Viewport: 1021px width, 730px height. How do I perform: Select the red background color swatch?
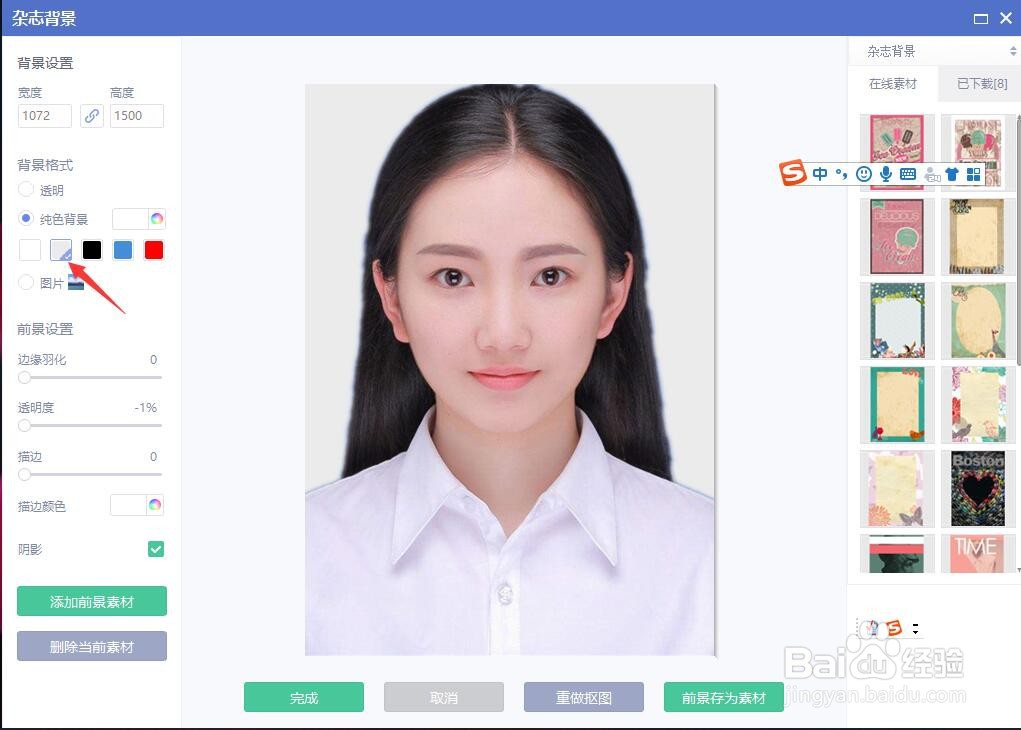[153, 249]
